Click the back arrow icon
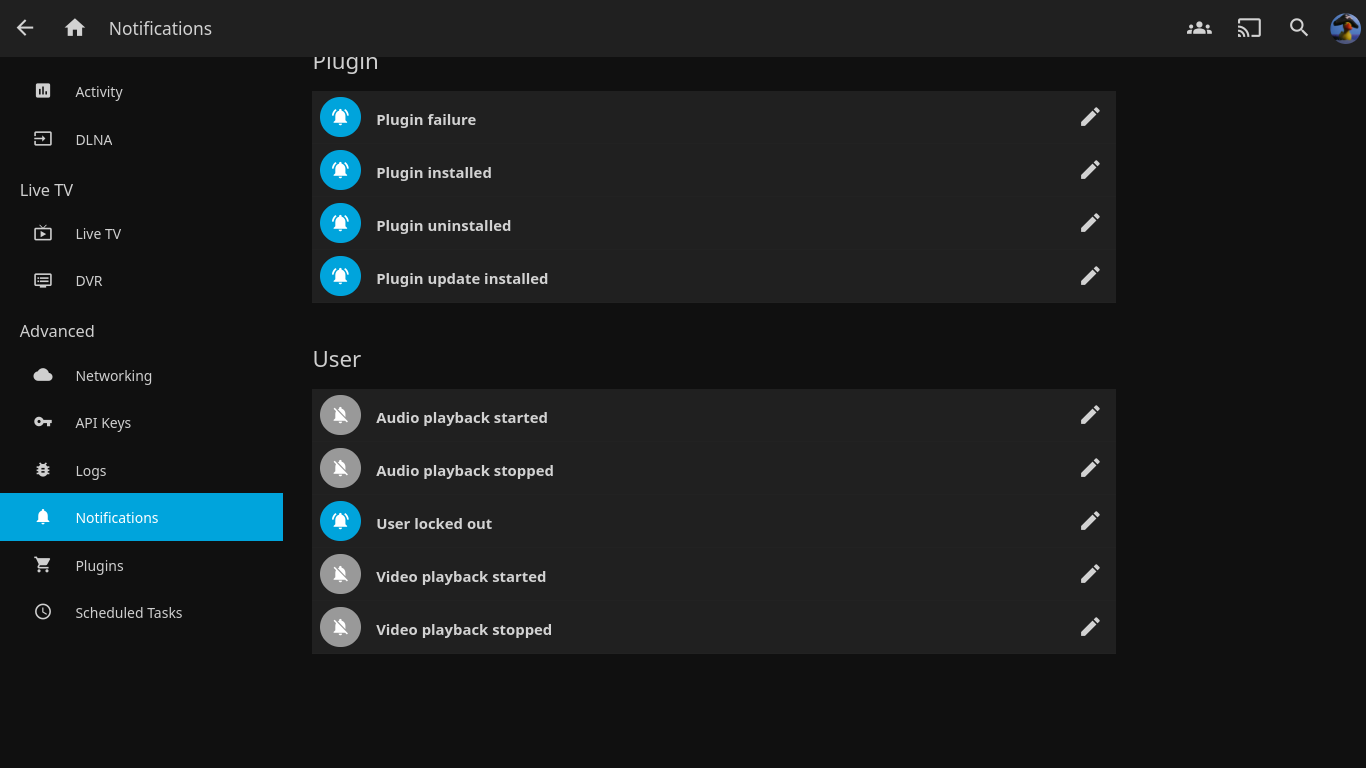The width and height of the screenshot is (1366, 768). click(x=25, y=28)
